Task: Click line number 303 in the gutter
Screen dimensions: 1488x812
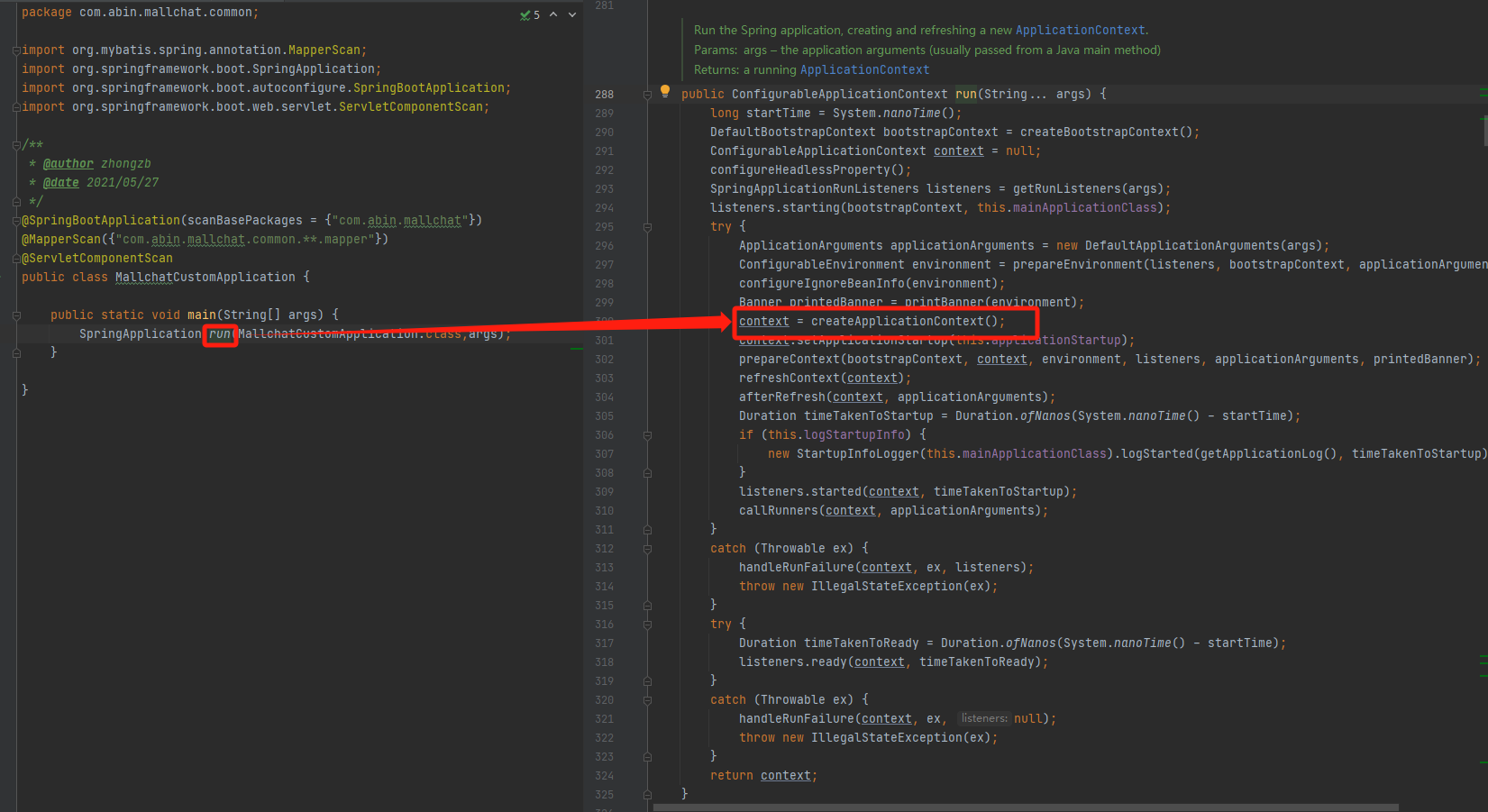Action: click(604, 379)
